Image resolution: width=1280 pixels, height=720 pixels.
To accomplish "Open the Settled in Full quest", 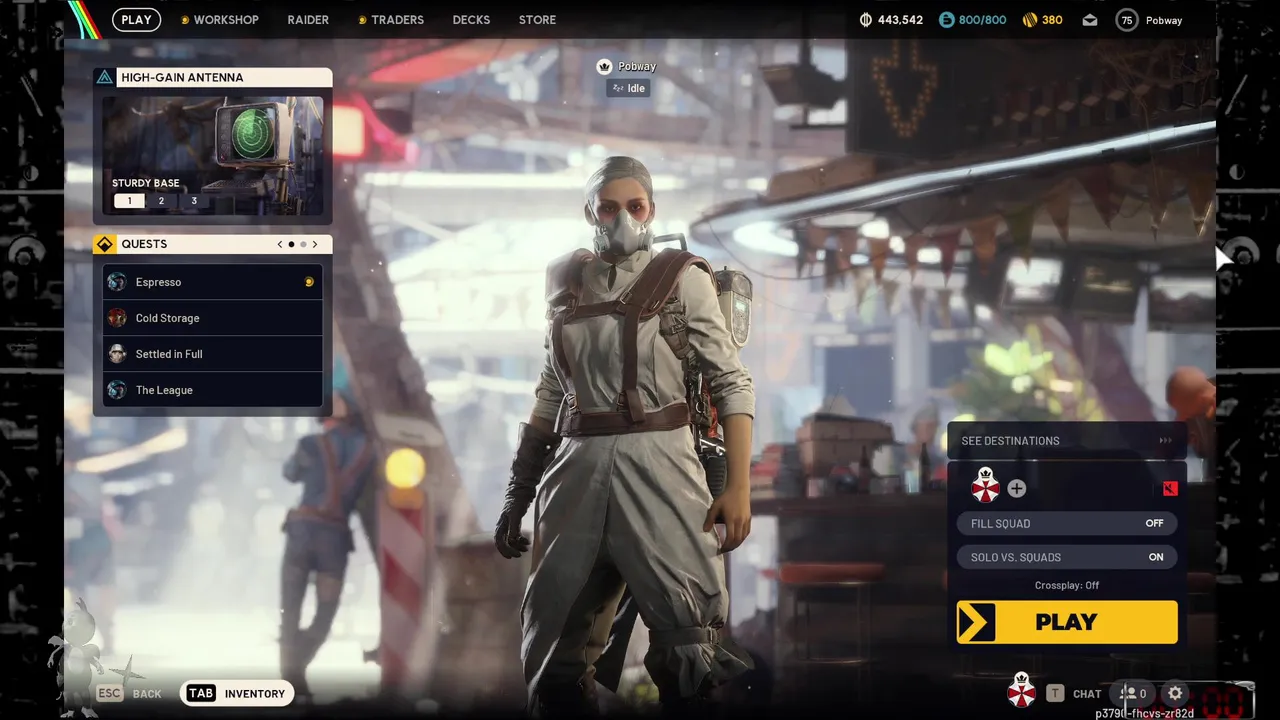I will click(213, 354).
